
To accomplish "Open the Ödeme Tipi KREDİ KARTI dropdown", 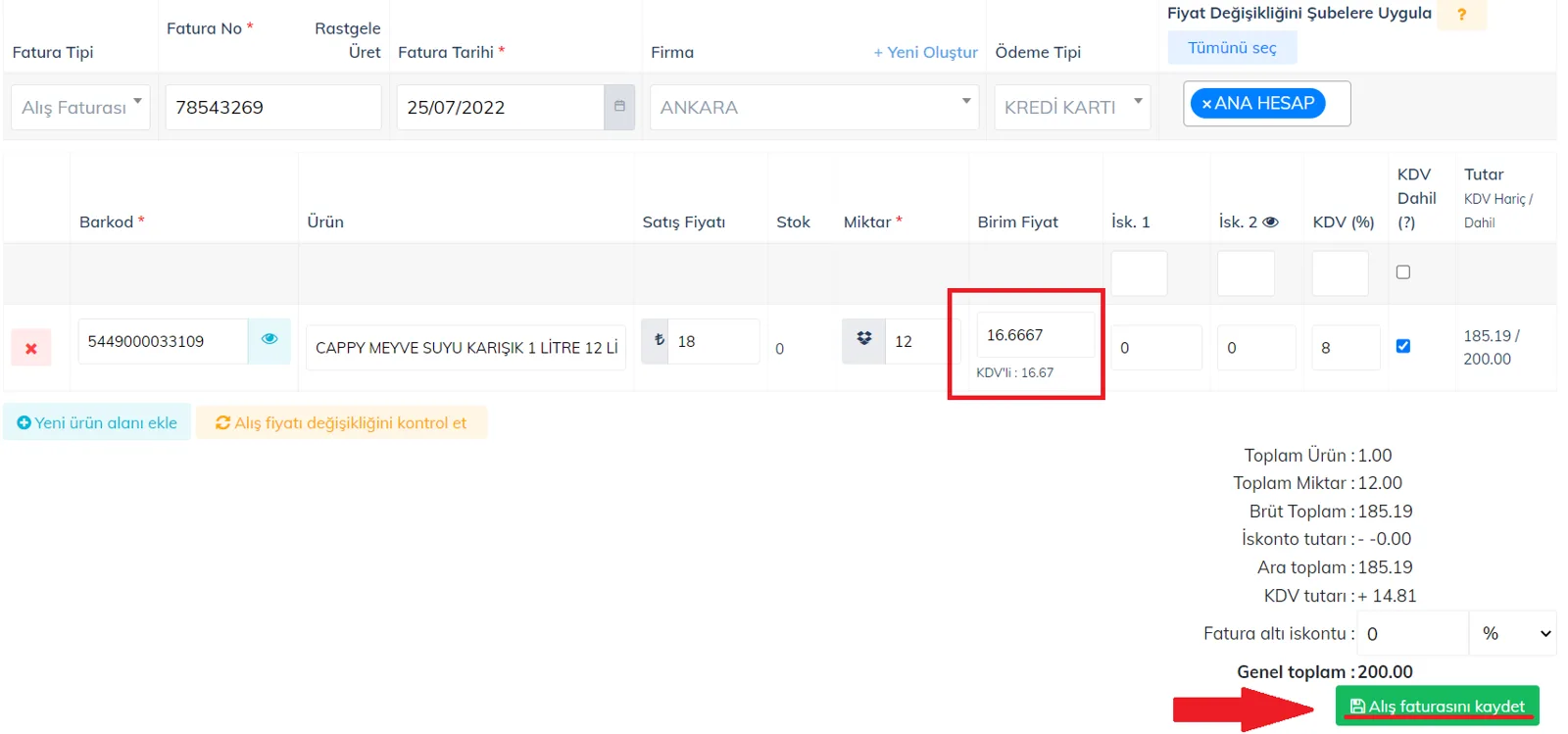I will 1073,107.
